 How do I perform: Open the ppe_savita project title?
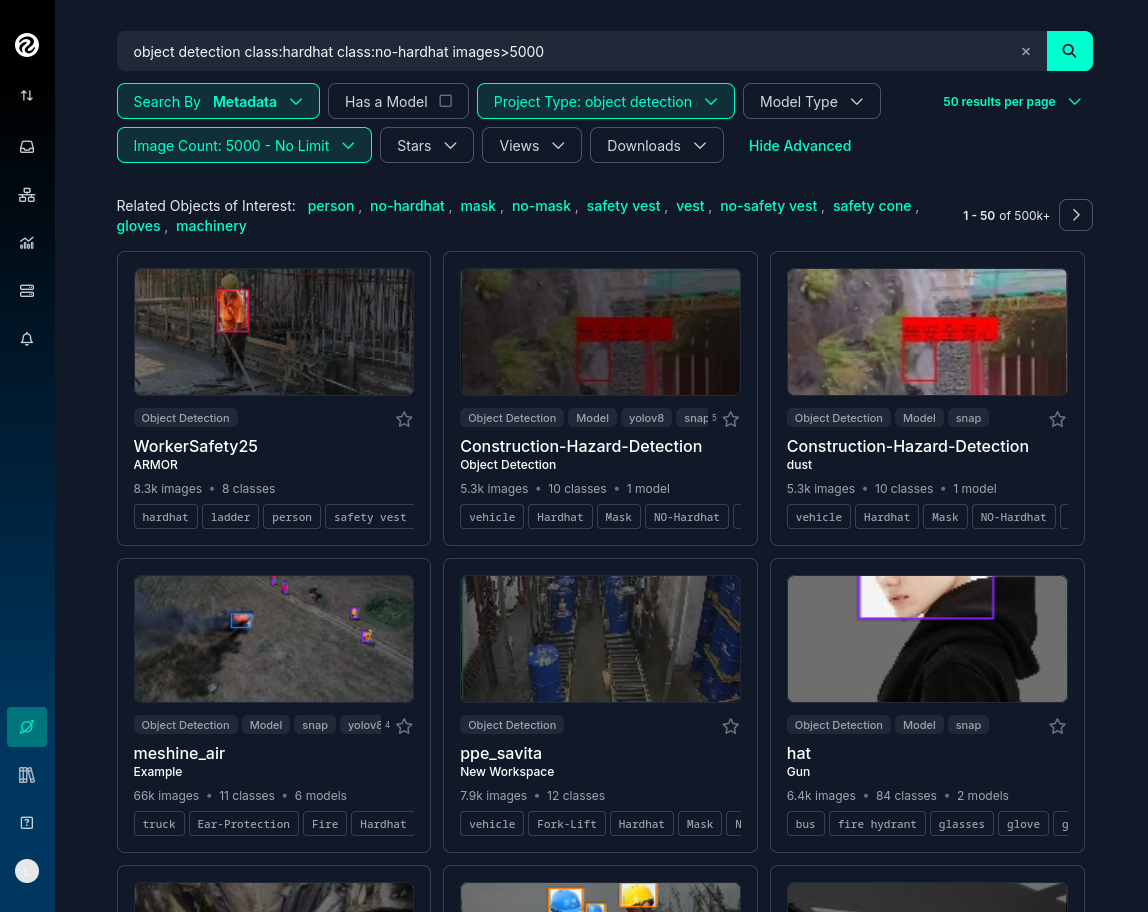click(x=501, y=753)
